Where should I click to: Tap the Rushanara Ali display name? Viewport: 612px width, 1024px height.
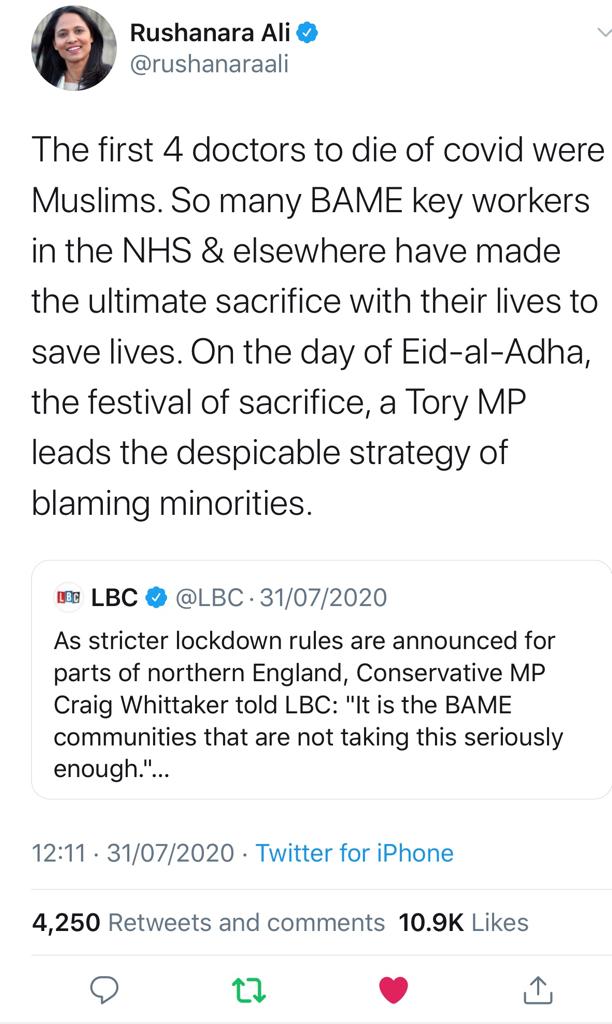[210, 35]
